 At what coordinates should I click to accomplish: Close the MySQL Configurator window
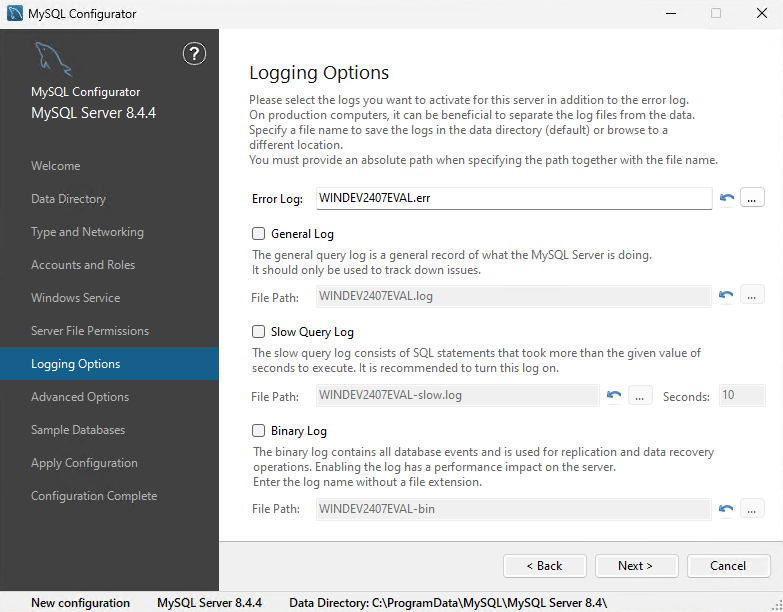pyautogui.click(x=762, y=13)
